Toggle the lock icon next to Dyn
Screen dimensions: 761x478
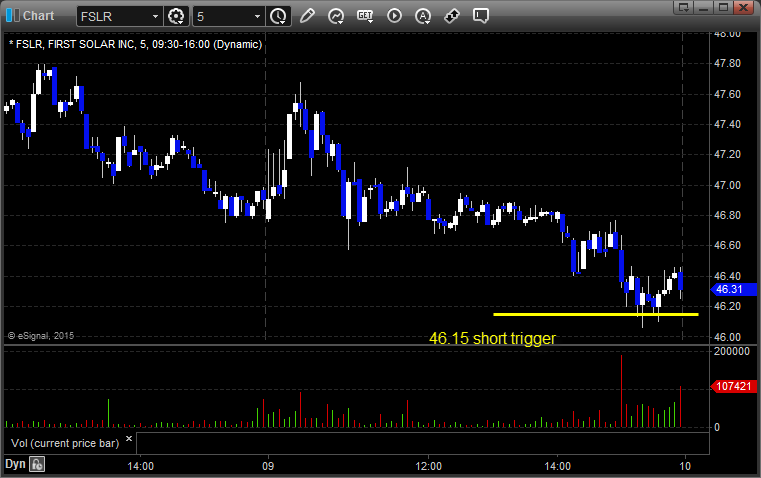37,464
